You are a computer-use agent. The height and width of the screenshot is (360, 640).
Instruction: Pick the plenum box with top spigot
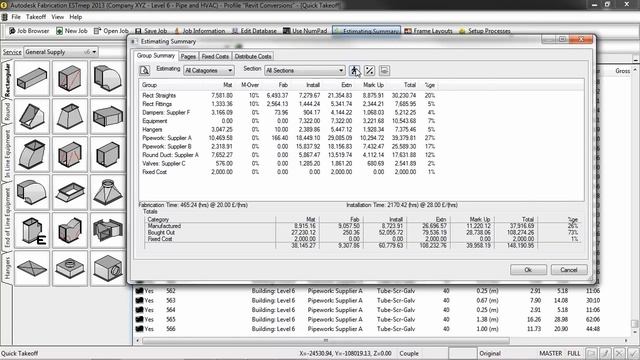70,268
